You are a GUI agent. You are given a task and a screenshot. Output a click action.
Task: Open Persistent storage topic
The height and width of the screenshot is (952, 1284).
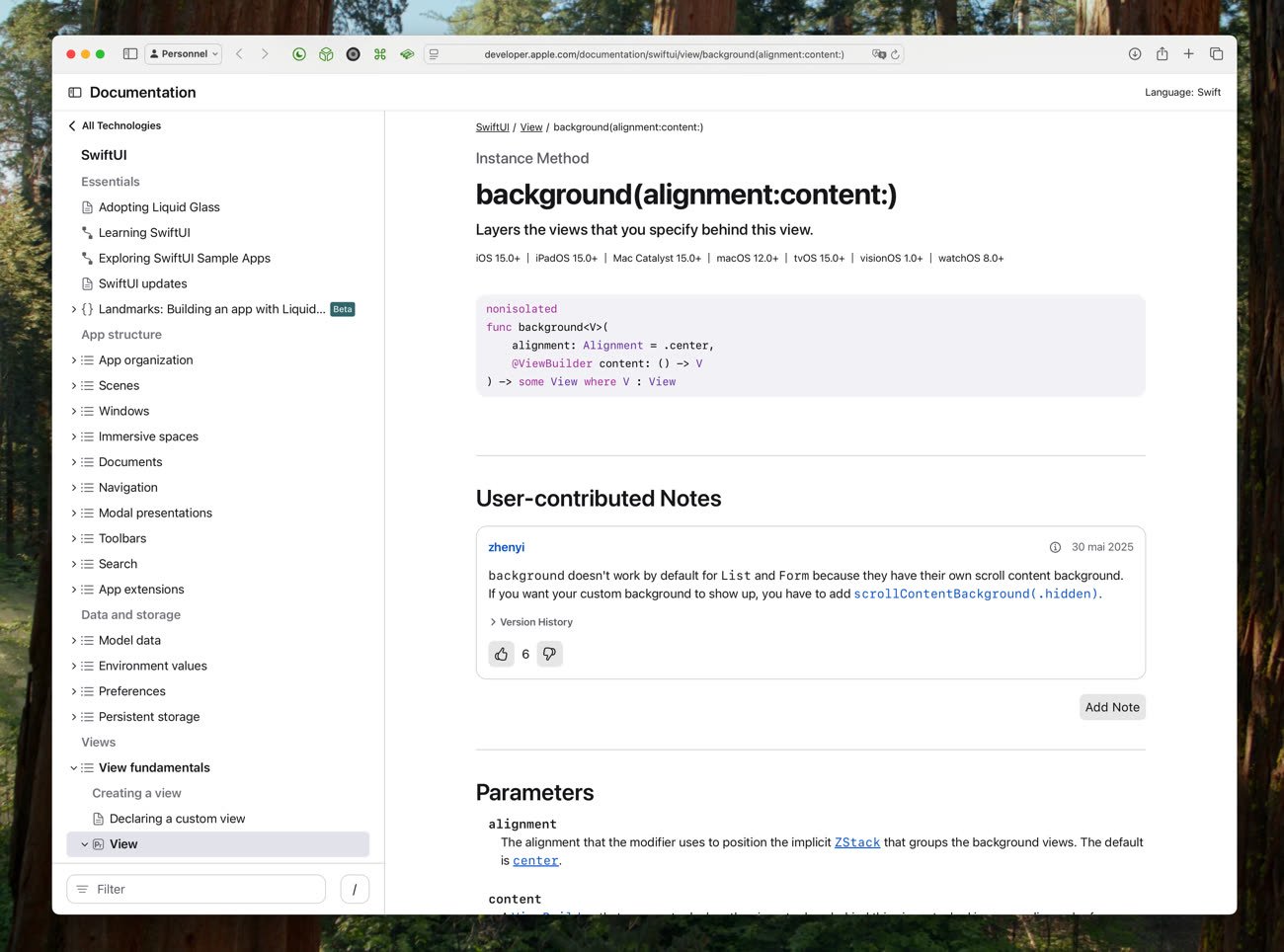point(149,718)
